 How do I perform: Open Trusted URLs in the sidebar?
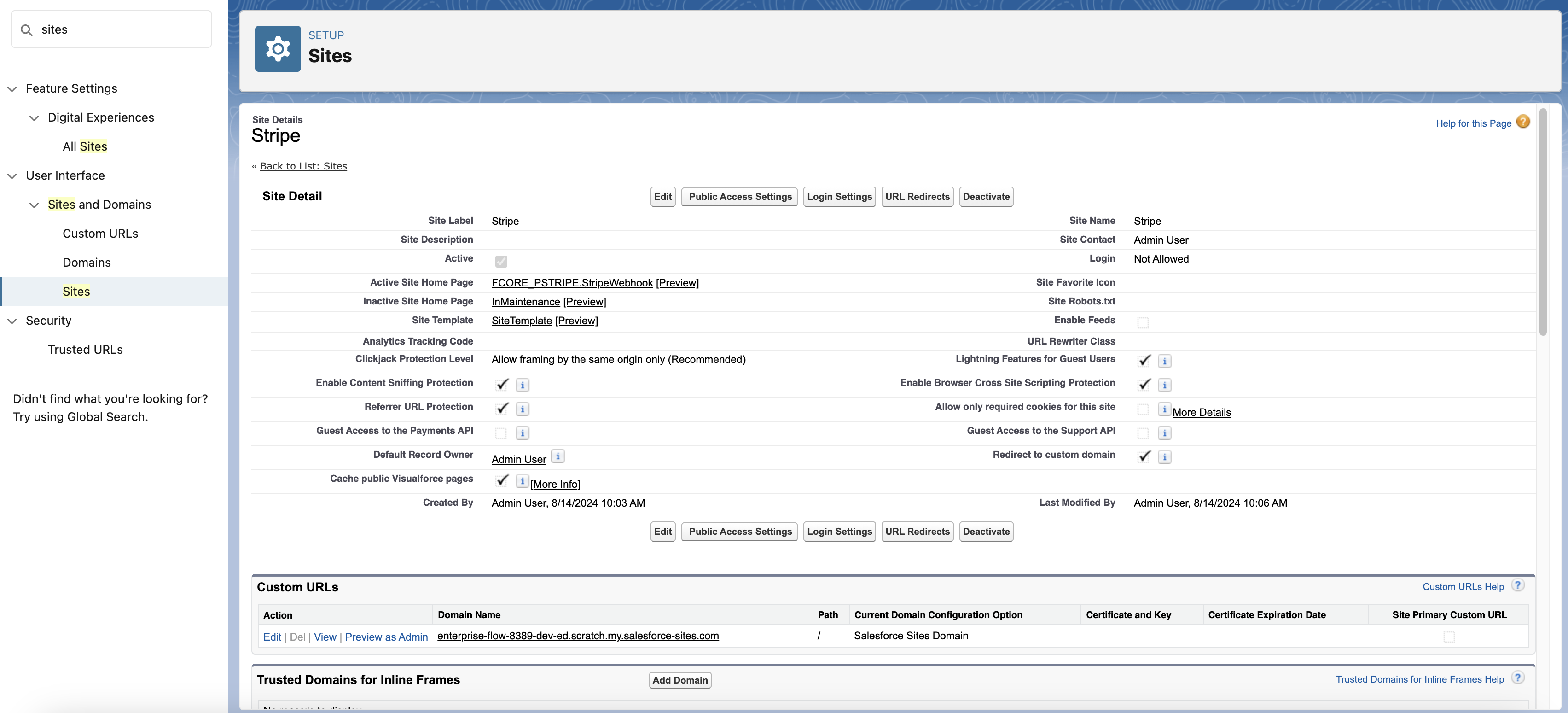pos(85,350)
